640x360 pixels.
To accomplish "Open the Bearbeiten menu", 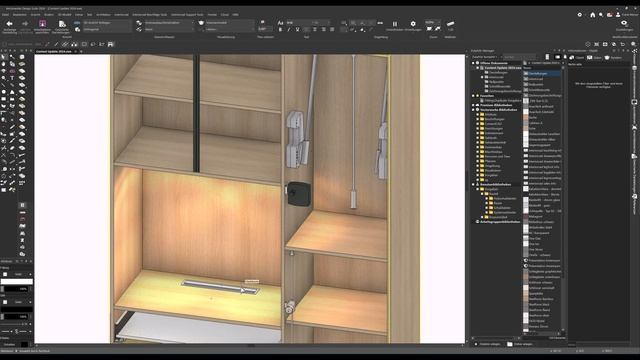I will coord(20,15).
